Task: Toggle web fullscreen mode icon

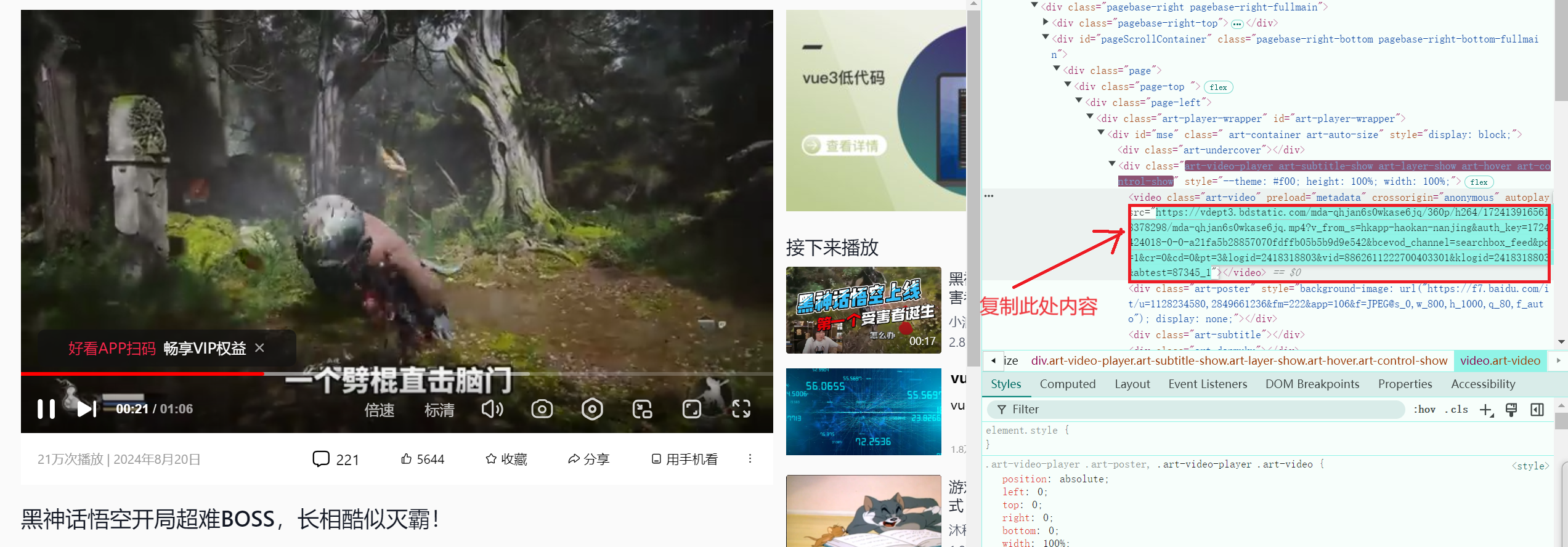Action: coord(692,409)
